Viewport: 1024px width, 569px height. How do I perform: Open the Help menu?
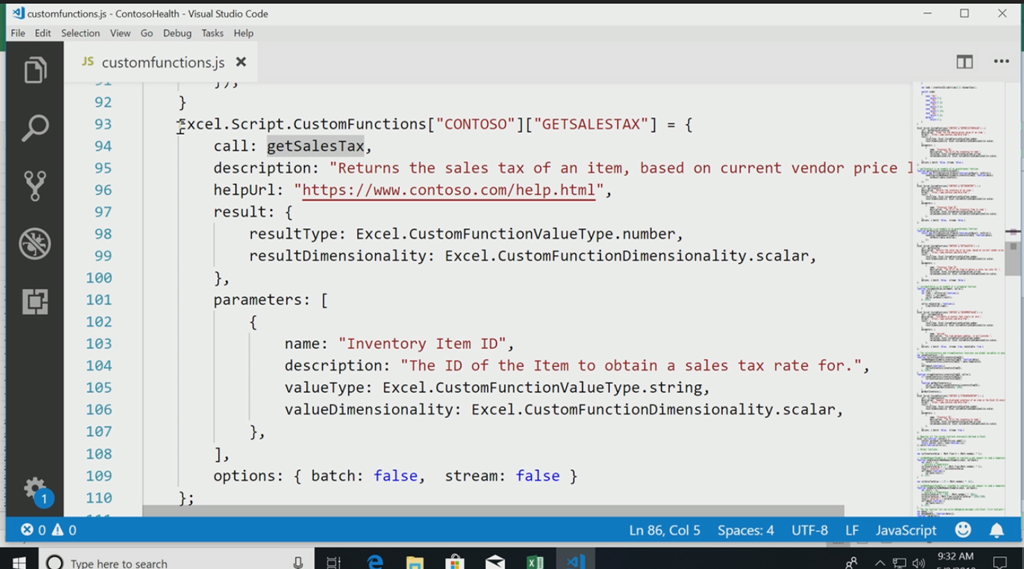tap(244, 33)
